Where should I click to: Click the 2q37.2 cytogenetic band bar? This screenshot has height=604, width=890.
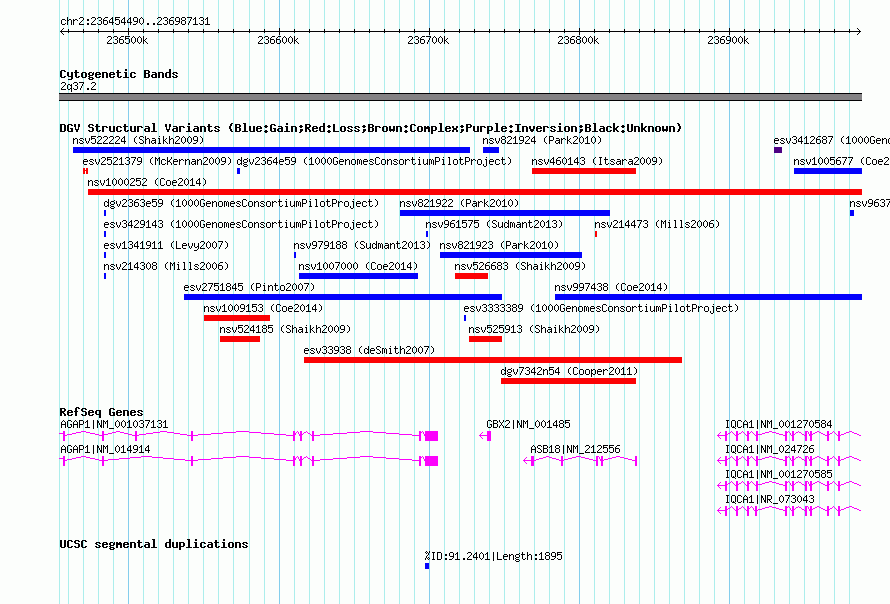(x=460, y=97)
